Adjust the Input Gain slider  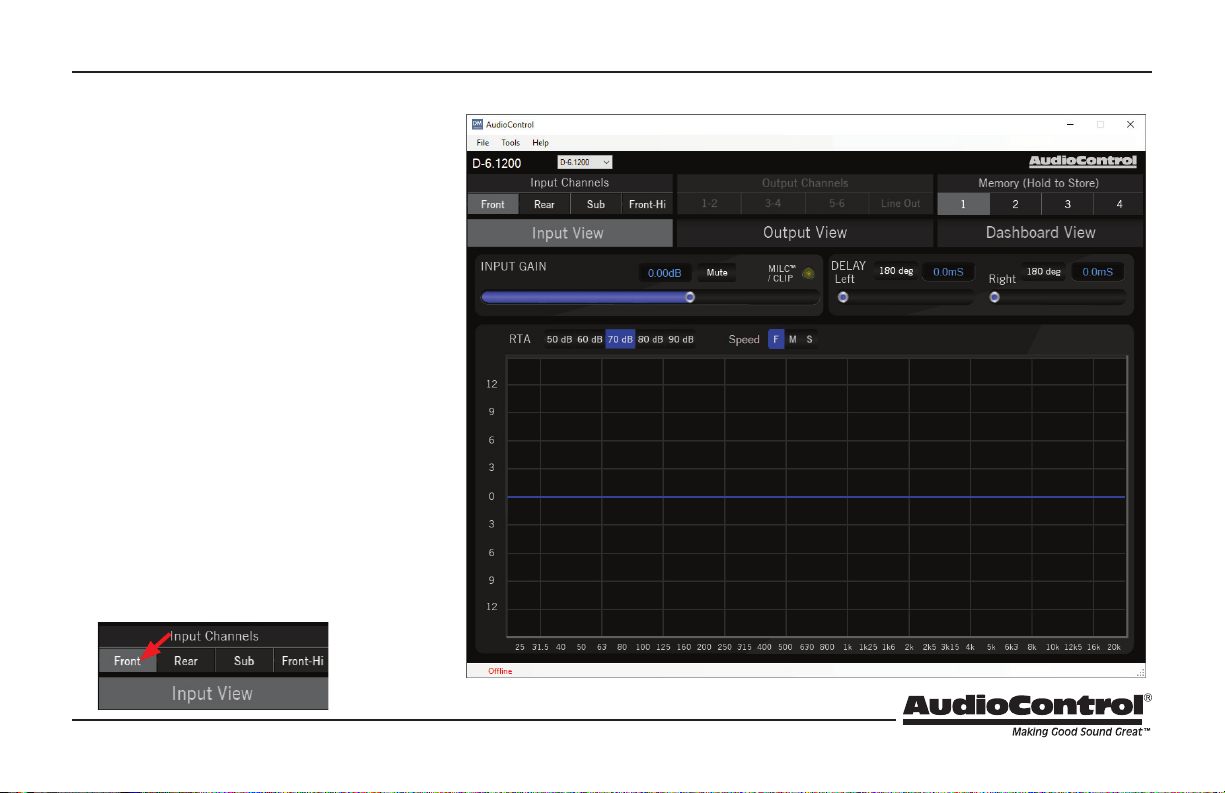[650, 297]
